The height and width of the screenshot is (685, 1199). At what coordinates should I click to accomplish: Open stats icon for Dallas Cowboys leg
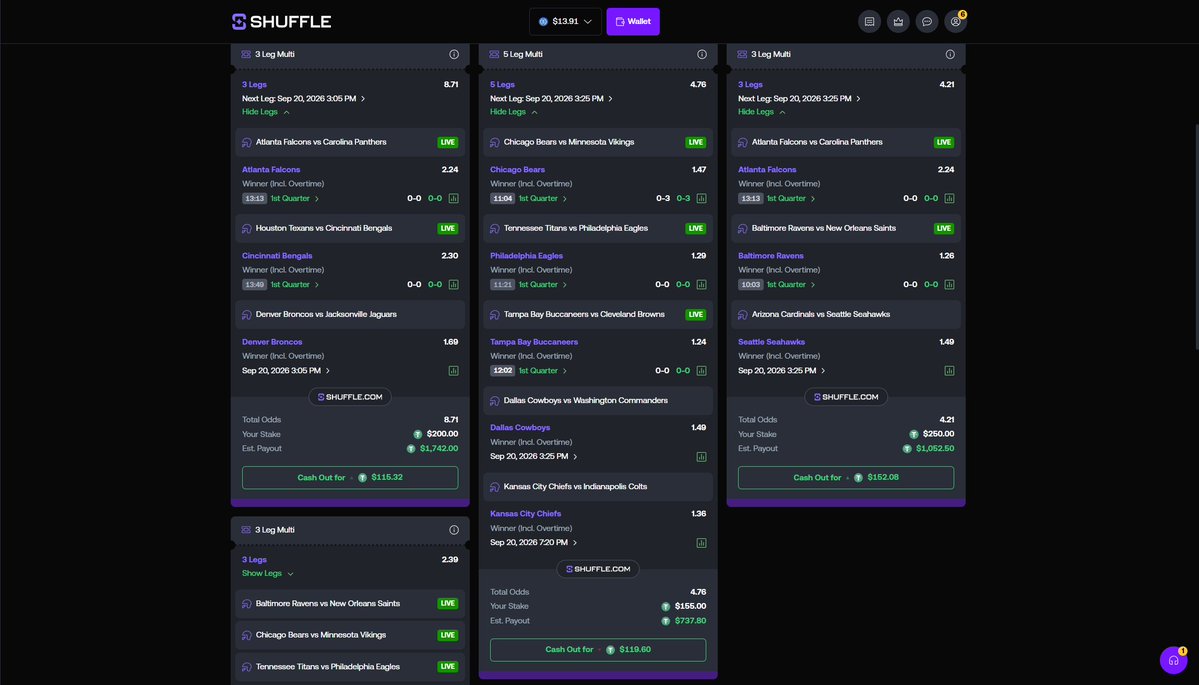point(701,457)
